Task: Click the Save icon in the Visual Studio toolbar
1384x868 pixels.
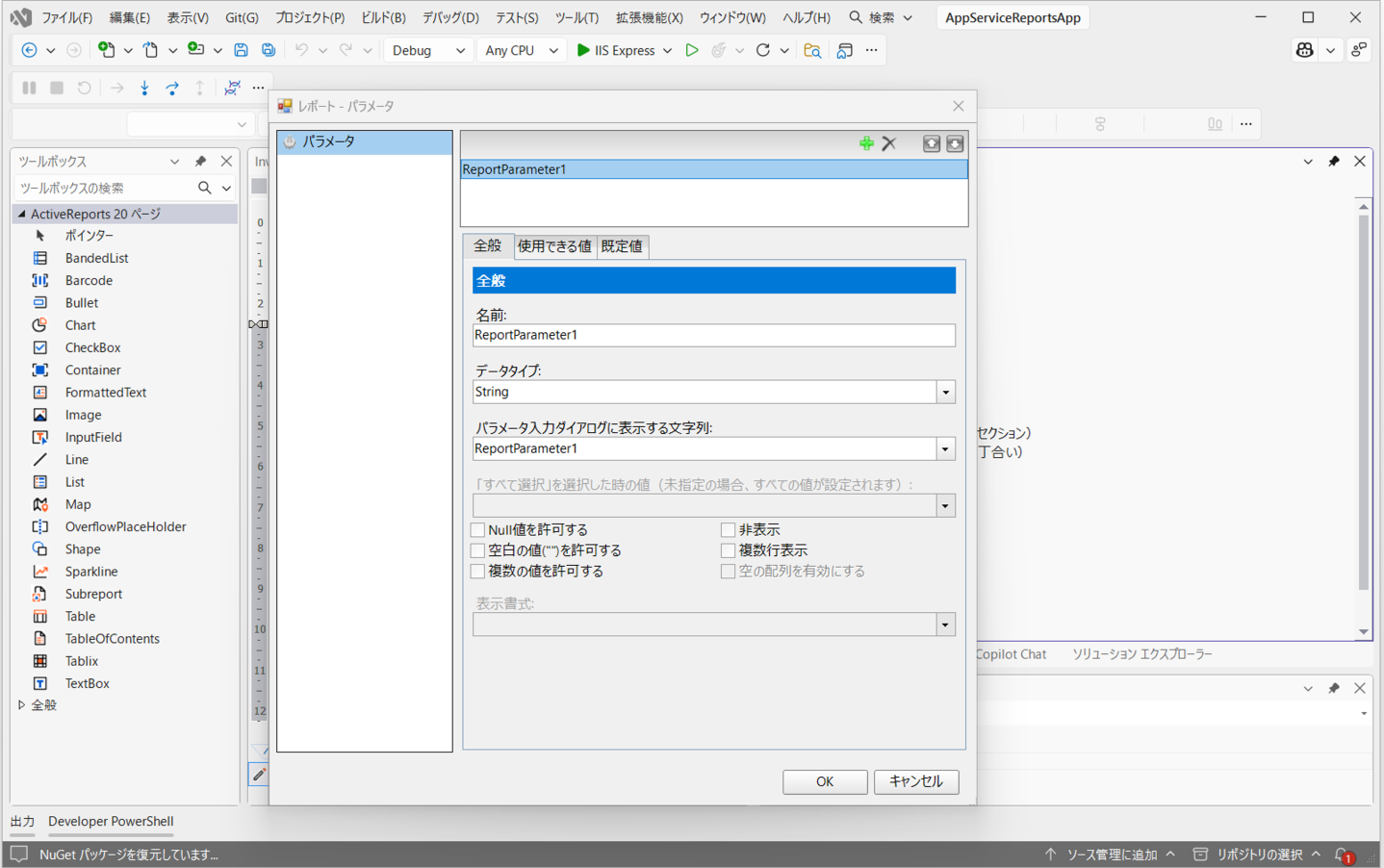Action: [x=242, y=50]
